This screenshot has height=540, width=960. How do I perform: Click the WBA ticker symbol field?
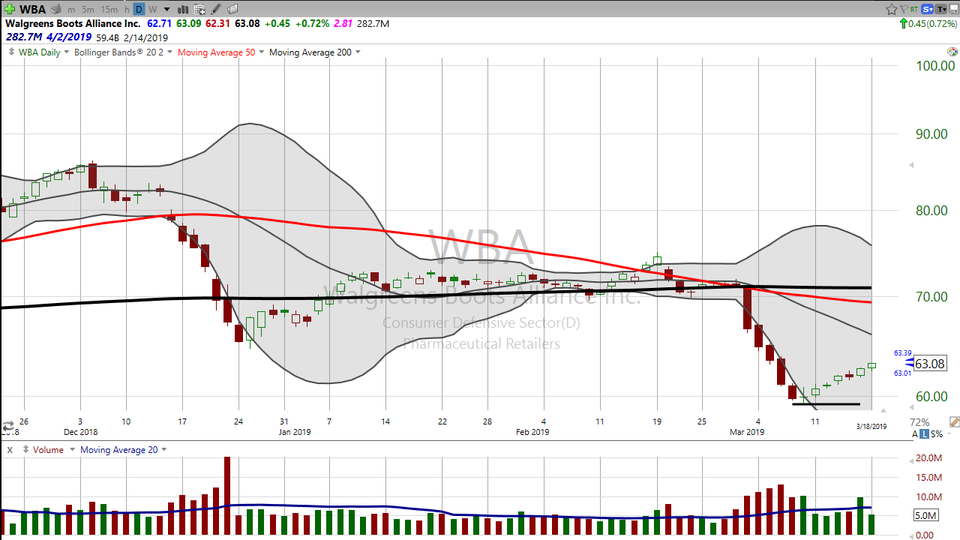pos(32,9)
